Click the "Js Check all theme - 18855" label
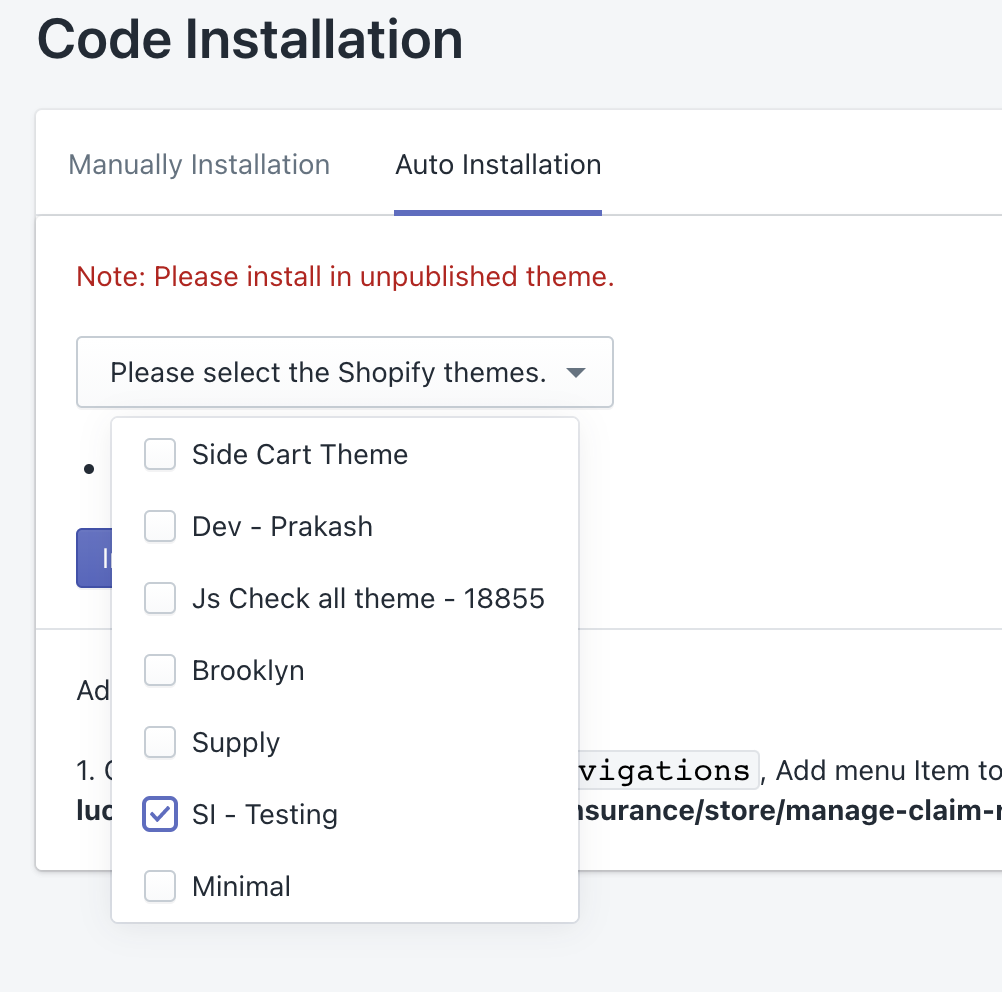Viewport: 1002px width, 992px height. [x=368, y=599]
